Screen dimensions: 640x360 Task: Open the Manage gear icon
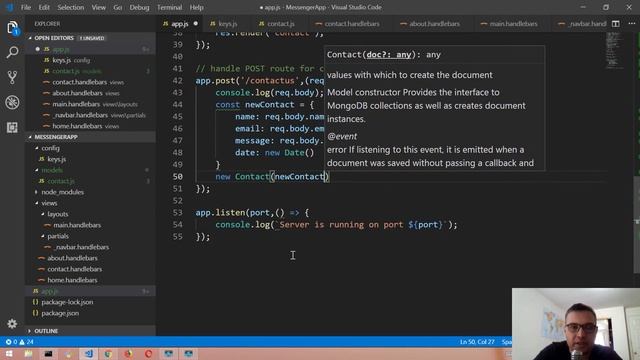(x=12, y=324)
